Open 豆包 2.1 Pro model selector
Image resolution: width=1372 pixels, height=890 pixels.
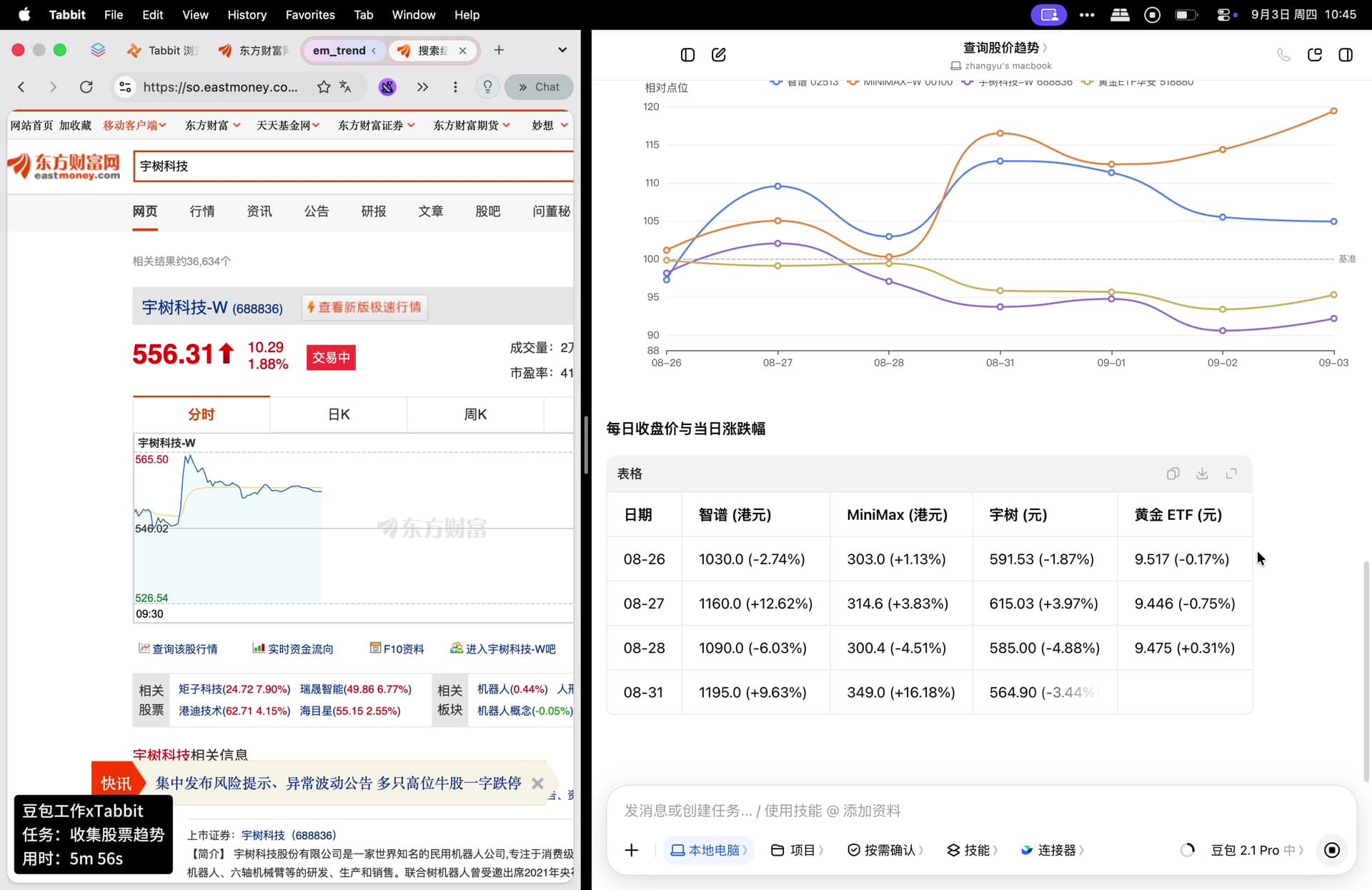(x=1257, y=850)
